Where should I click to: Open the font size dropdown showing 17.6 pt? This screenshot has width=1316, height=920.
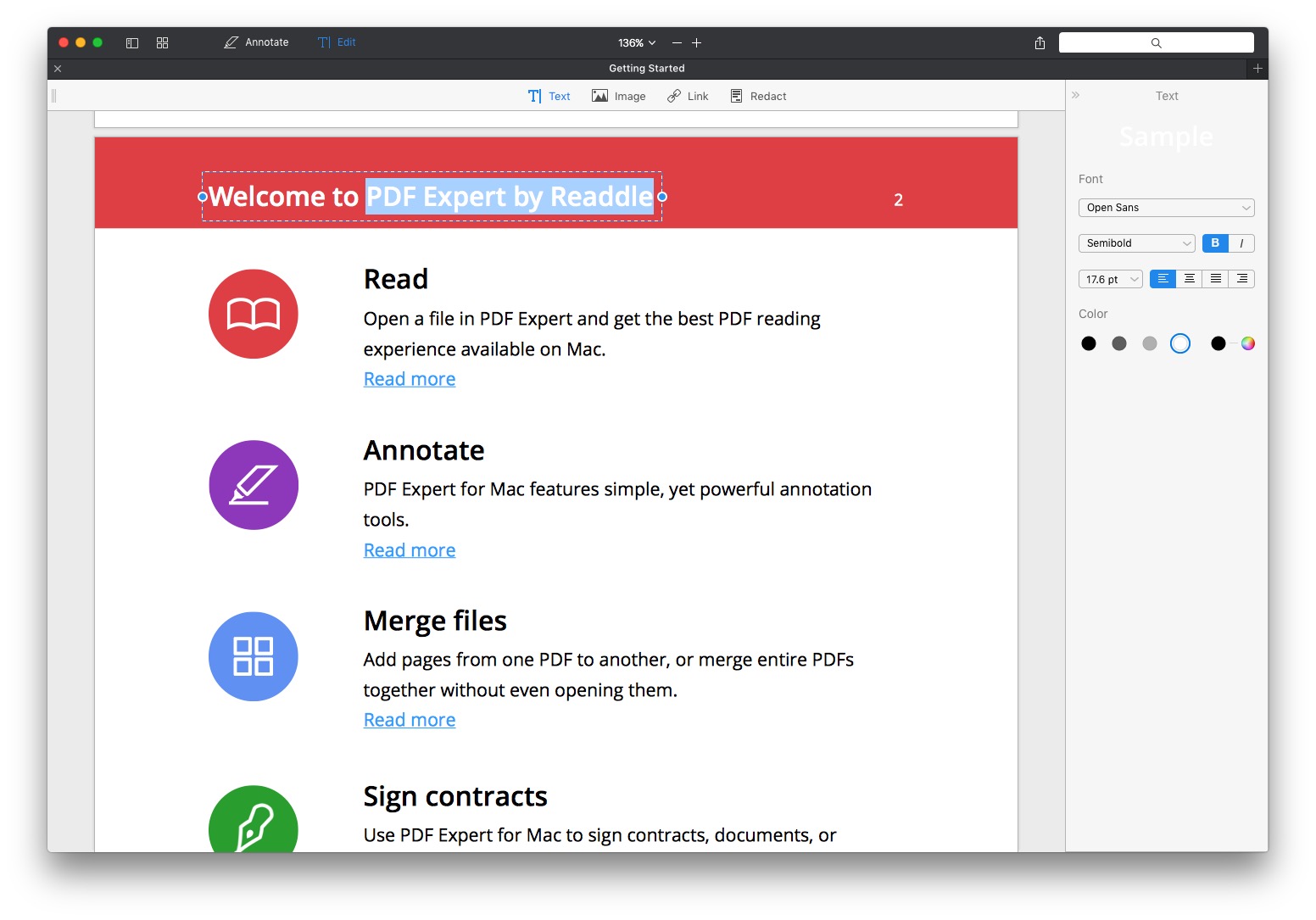click(x=1110, y=278)
